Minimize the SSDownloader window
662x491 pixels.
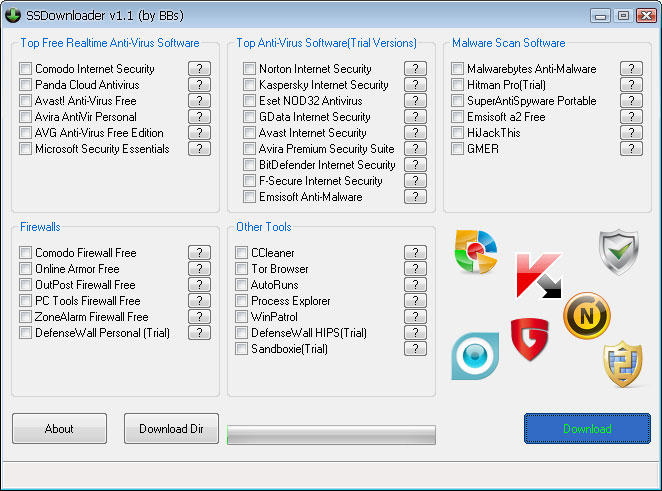pyautogui.click(x=601, y=16)
